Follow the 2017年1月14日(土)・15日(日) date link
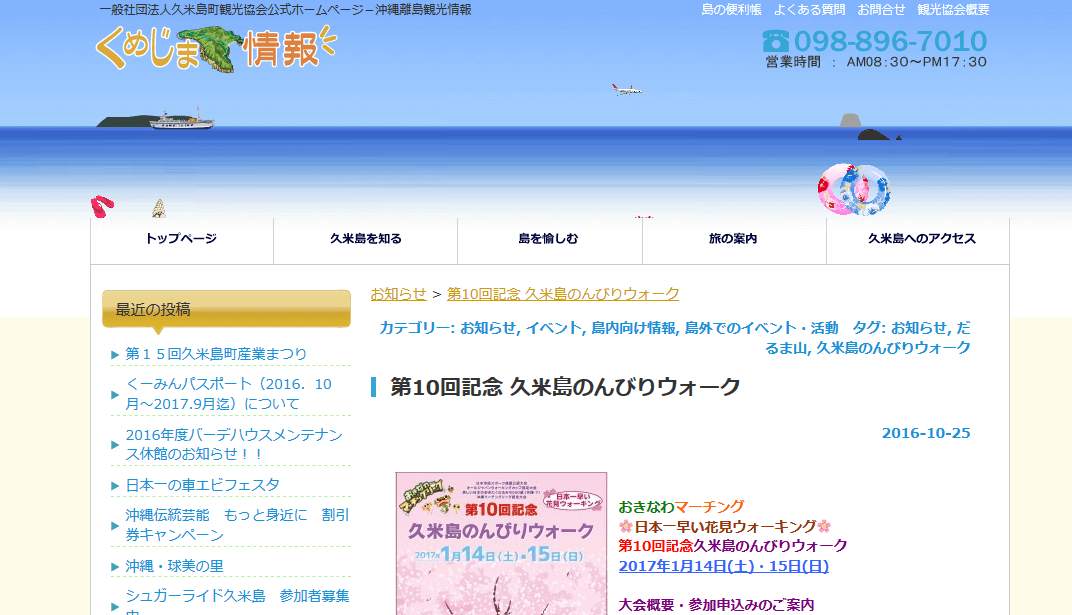 coord(723,566)
